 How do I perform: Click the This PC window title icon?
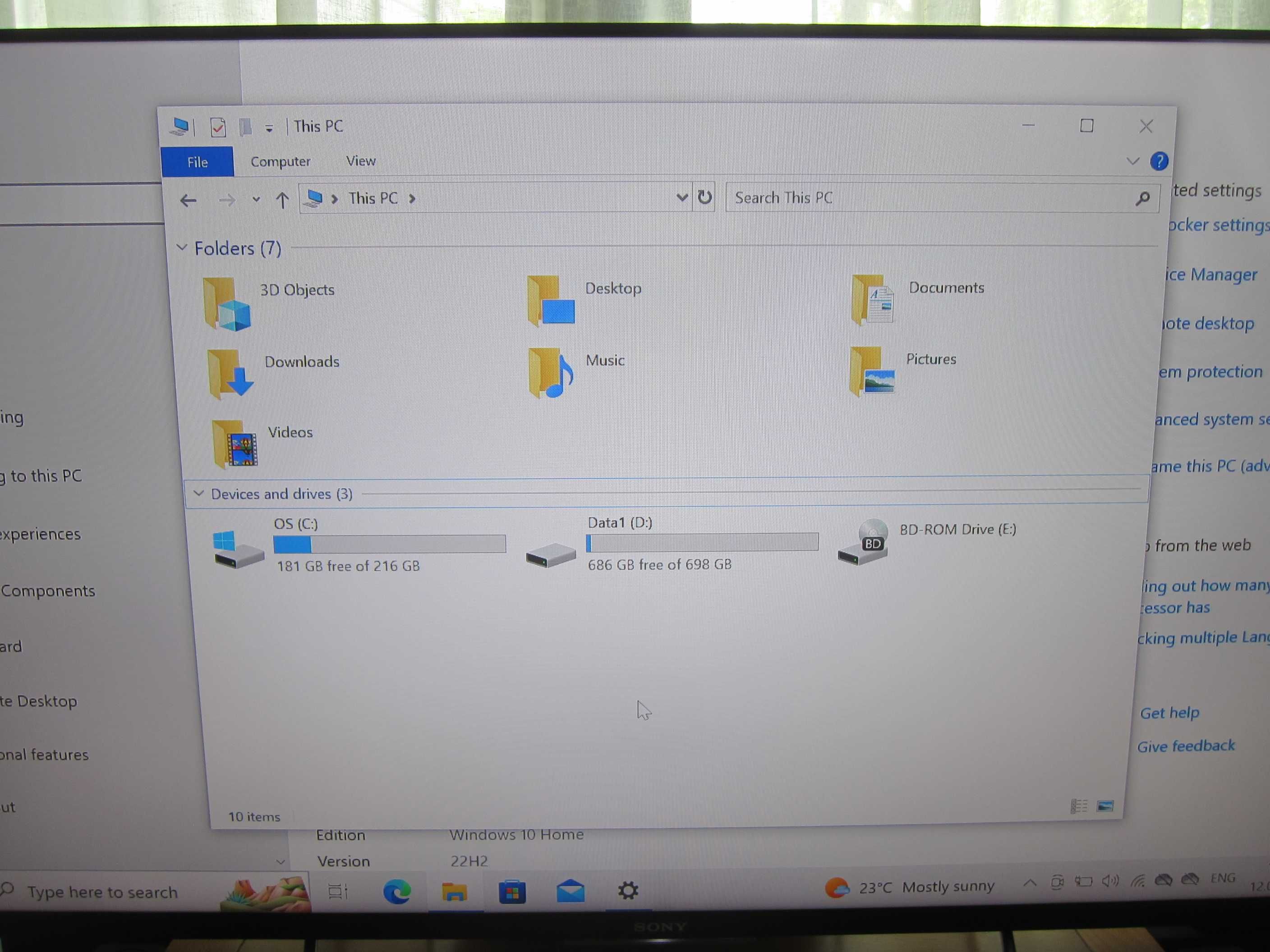(179, 126)
